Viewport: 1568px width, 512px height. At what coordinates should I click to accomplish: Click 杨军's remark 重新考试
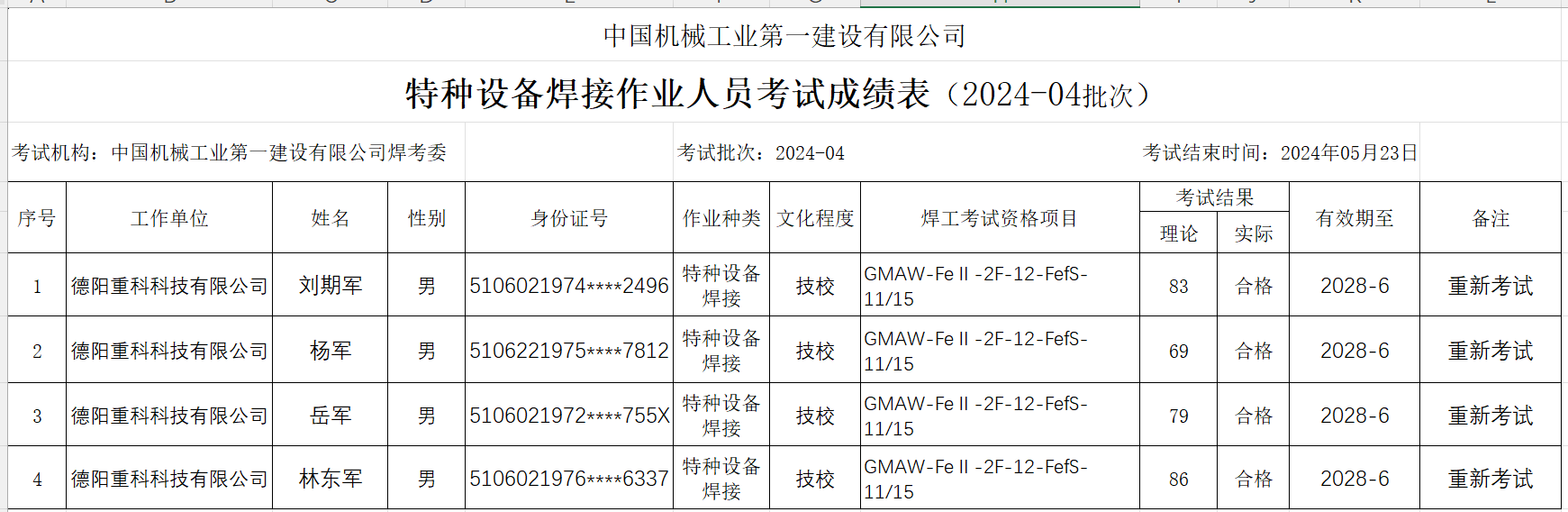(x=1491, y=350)
